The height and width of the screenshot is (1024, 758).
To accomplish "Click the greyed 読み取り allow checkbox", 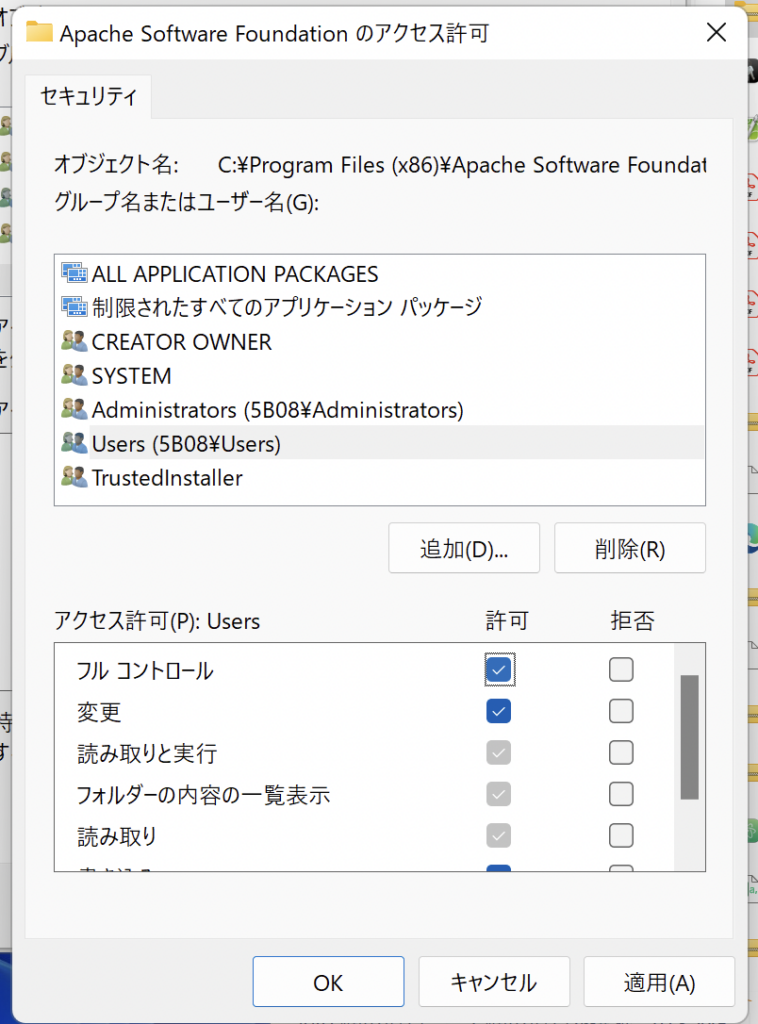I will click(x=499, y=835).
